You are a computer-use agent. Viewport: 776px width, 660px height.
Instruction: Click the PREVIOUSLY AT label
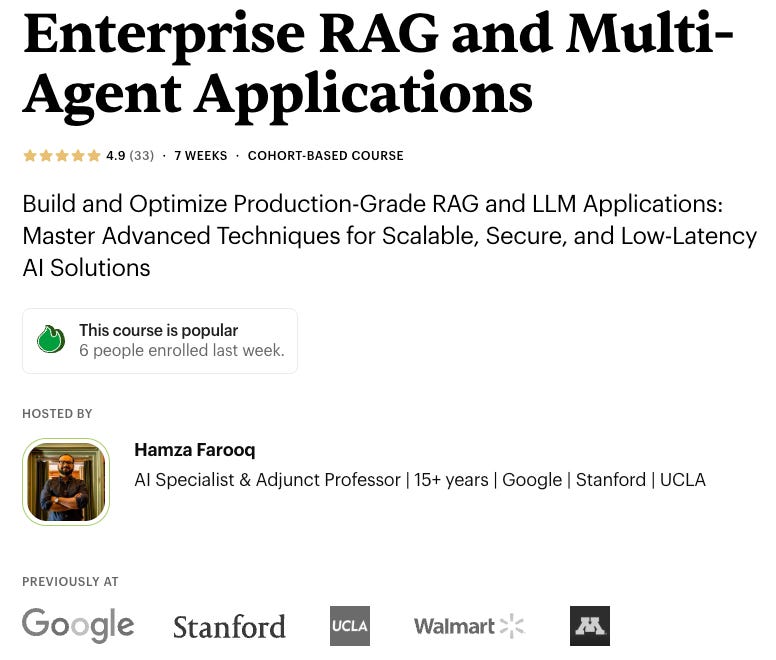click(x=70, y=581)
